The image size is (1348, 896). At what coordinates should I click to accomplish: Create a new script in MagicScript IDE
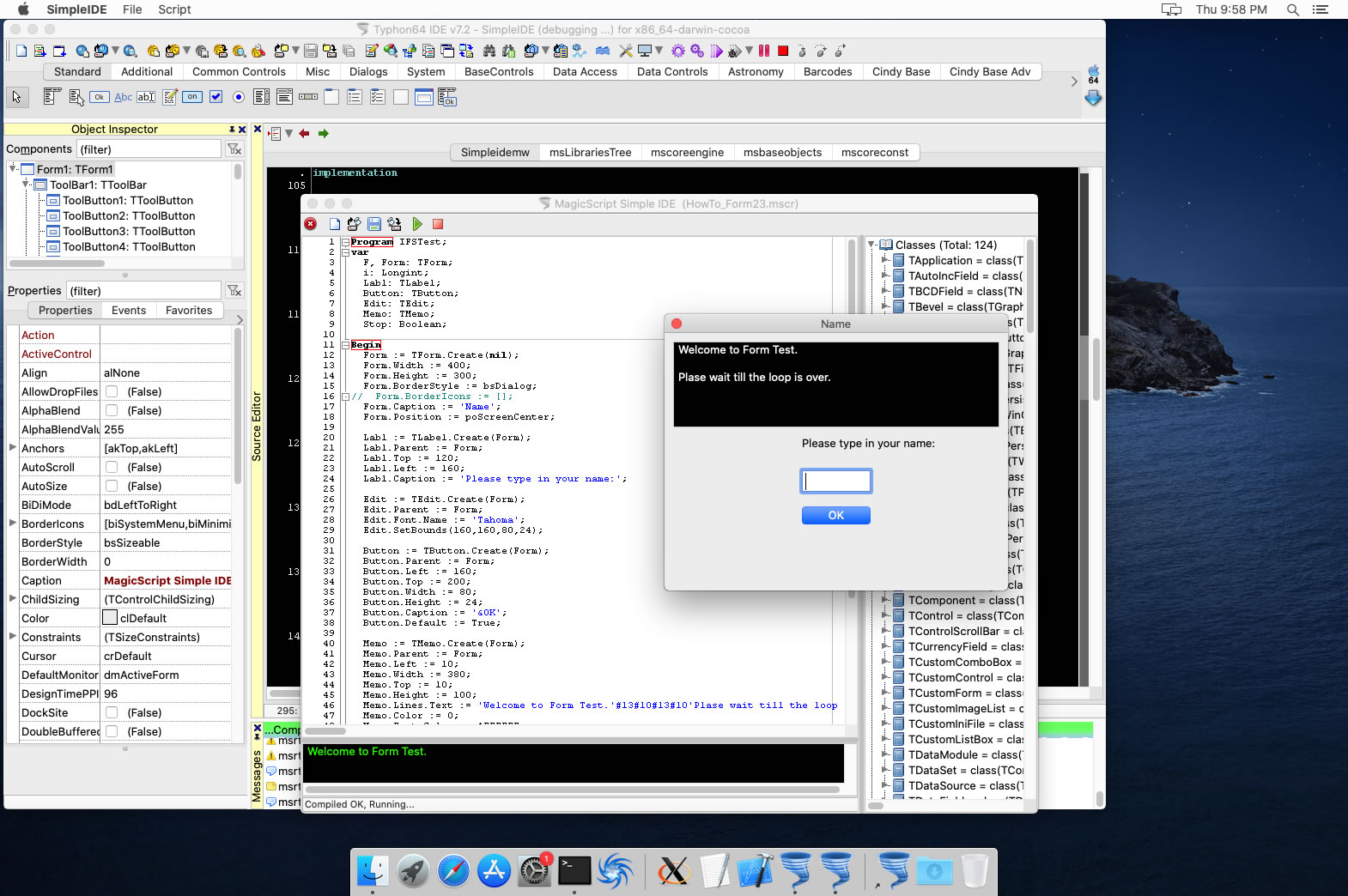(335, 224)
